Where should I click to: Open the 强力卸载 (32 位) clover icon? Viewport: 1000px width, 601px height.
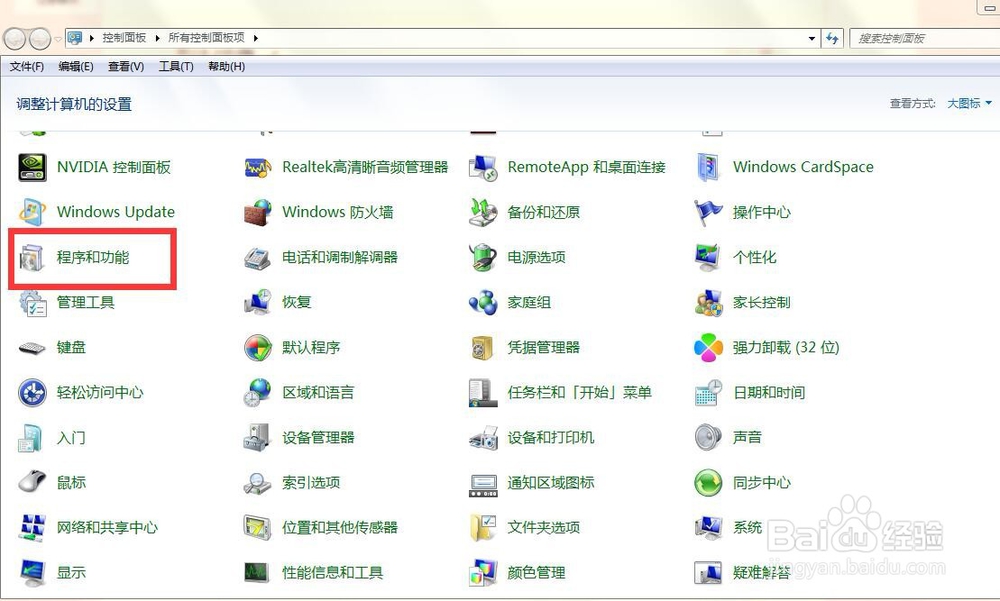[708, 348]
